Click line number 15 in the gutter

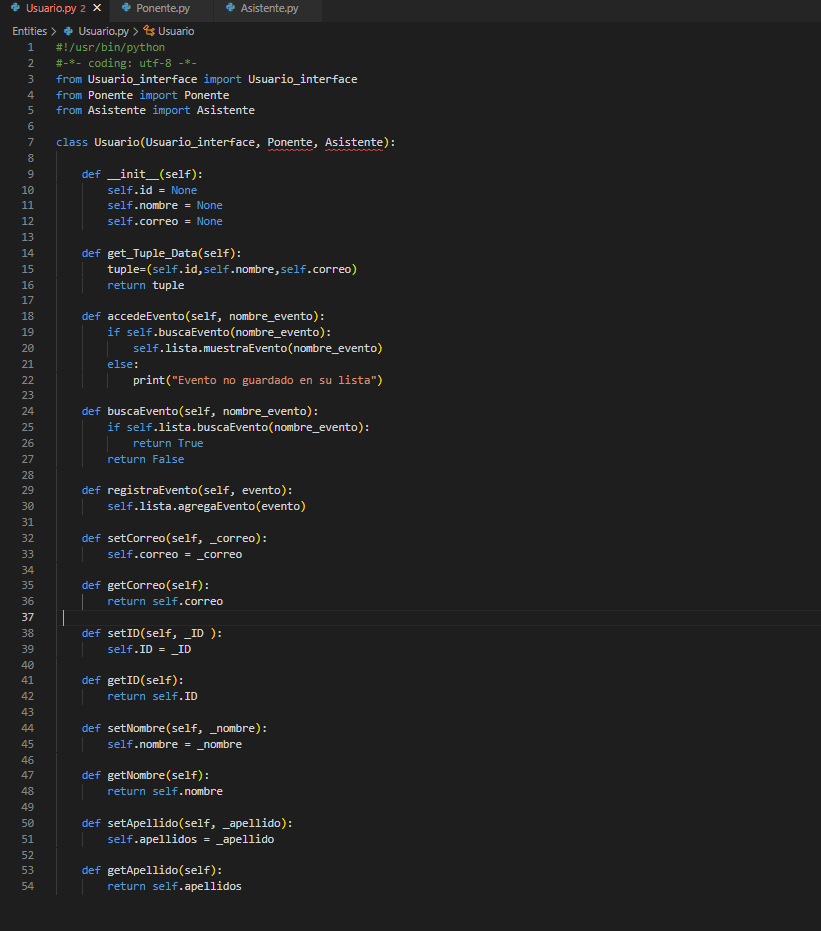coord(28,268)
